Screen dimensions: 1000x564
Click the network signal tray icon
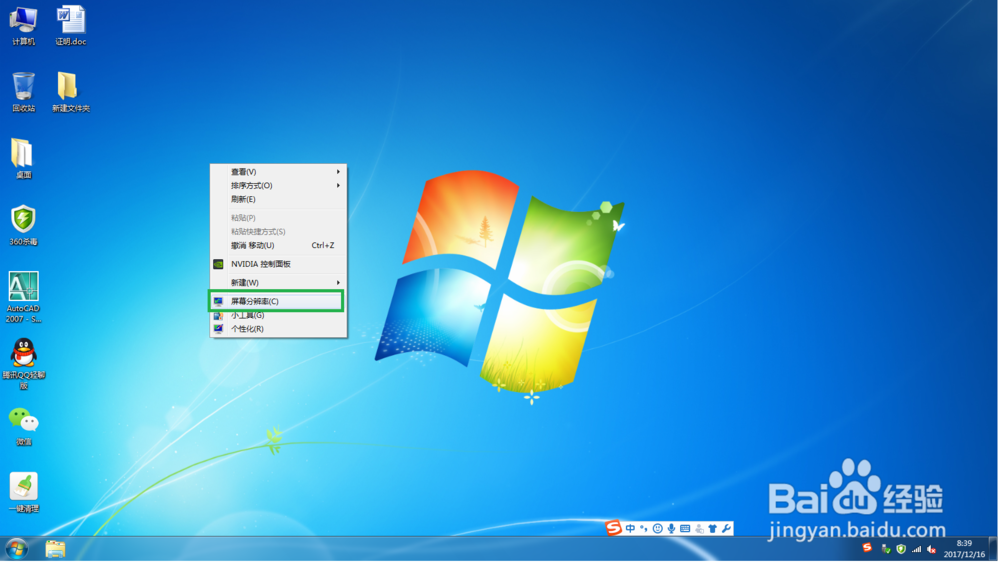click(x=916, y=549)
